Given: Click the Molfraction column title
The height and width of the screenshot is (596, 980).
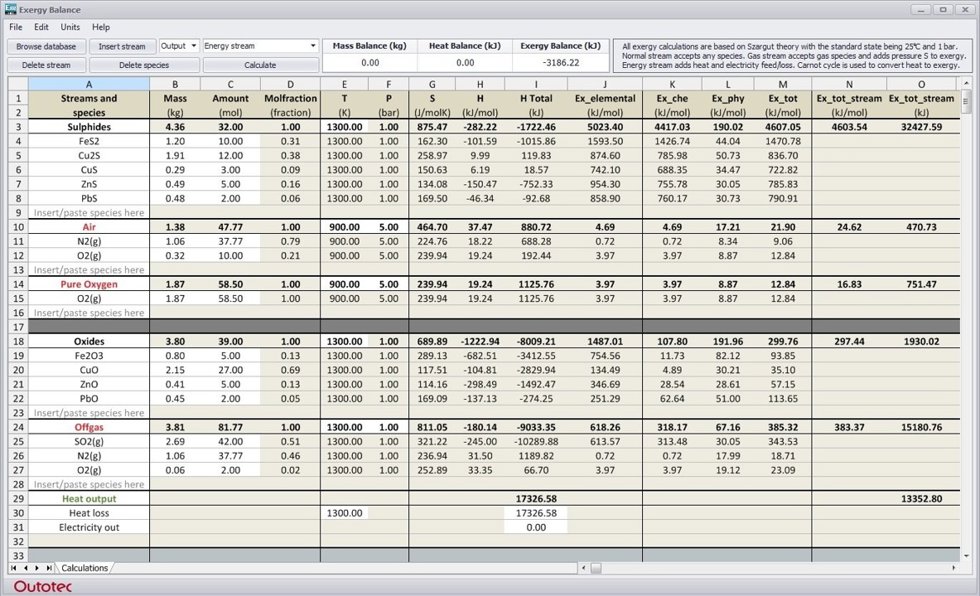Looking at the screenshot, I should coord(291,98).
